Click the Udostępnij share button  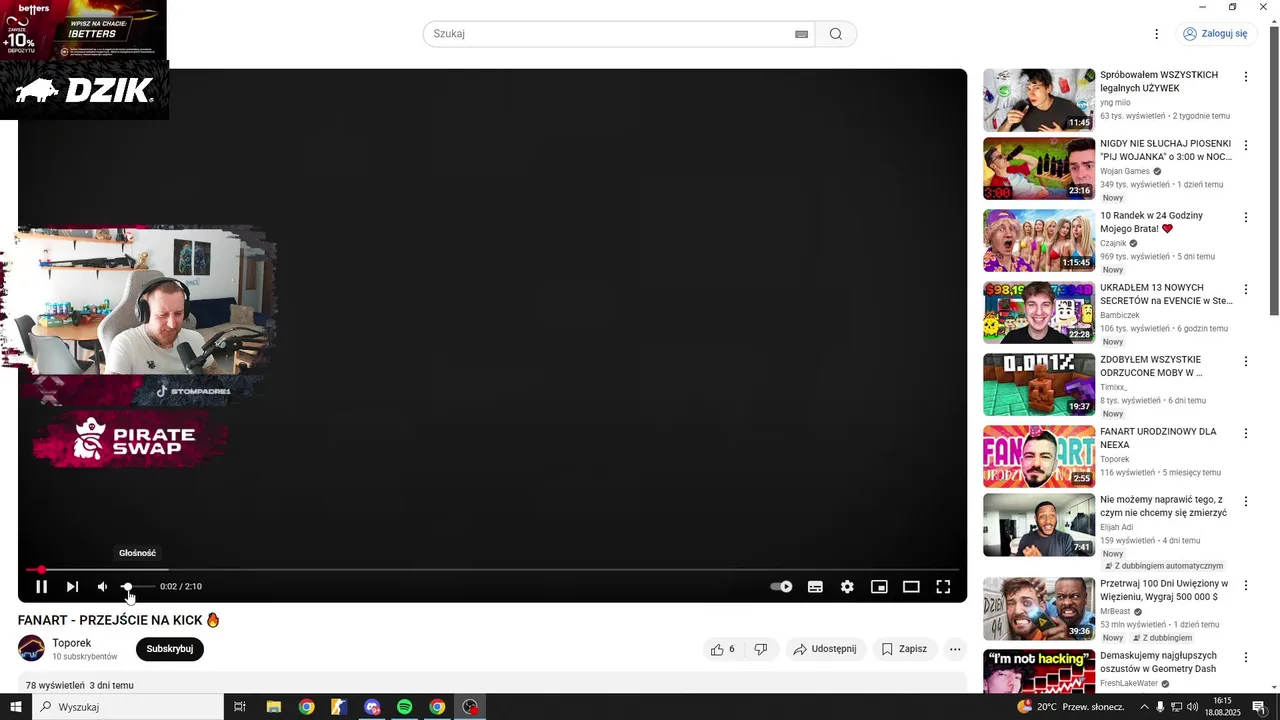tap(826, 649)
